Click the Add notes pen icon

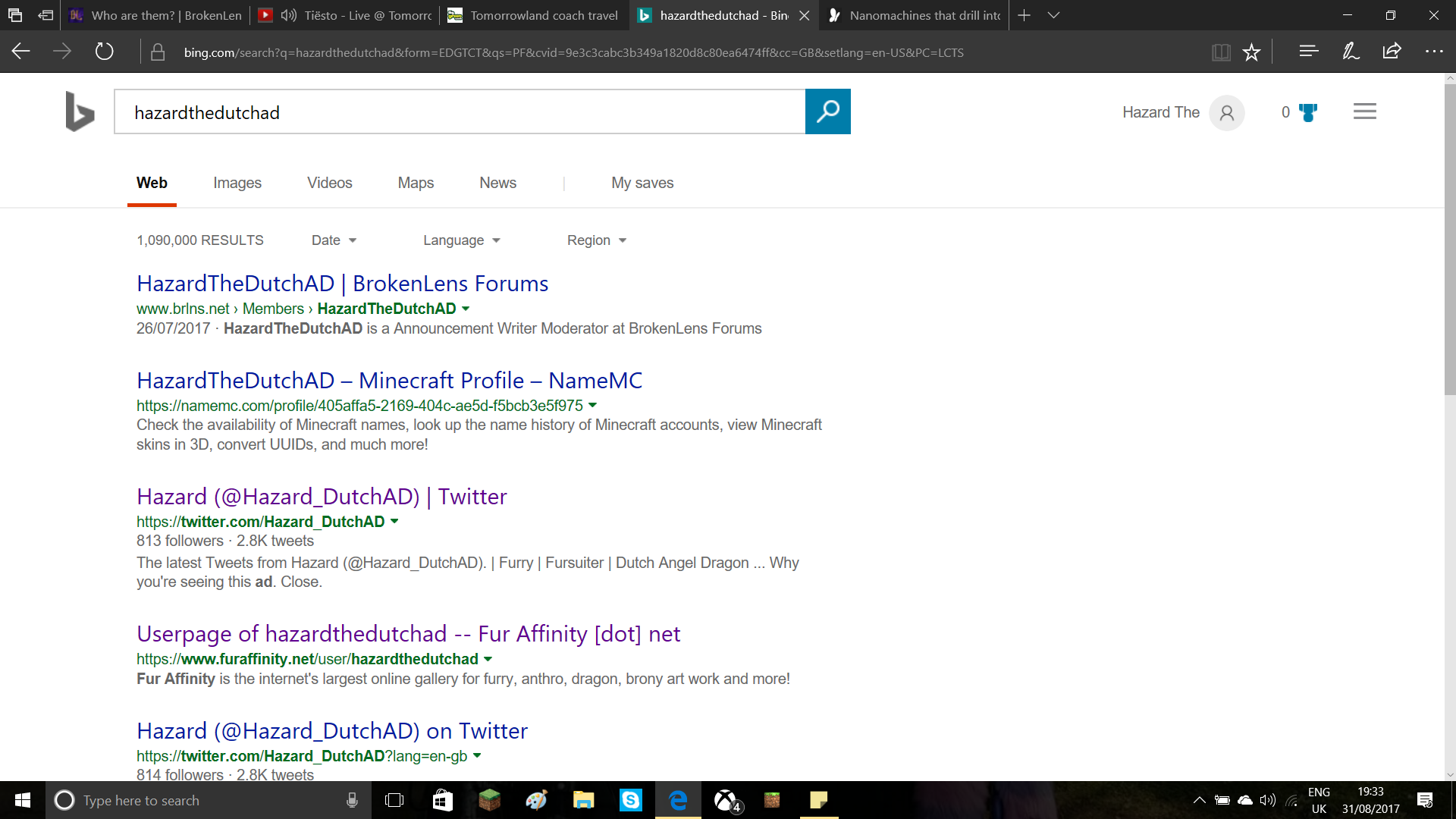[x=1351, y=52]
